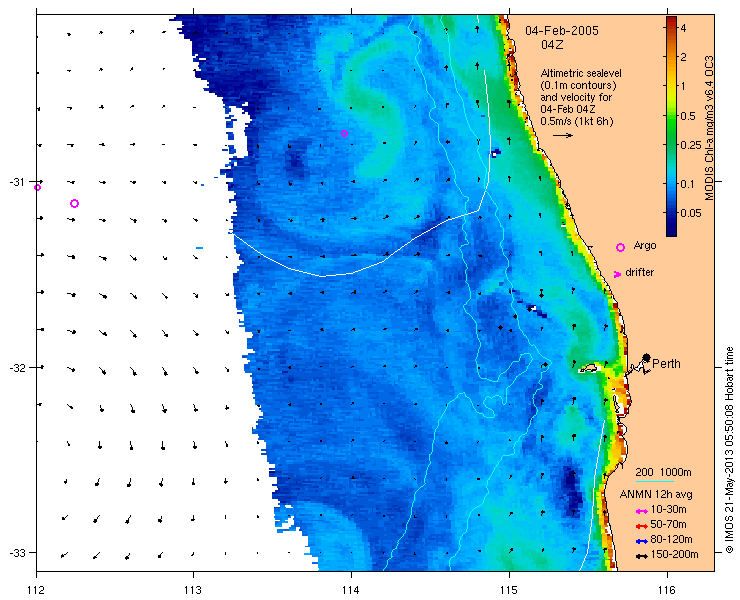The height and width of the screenshot is (600, 740).
Task: Click the 'ANMN 12h avg' heading
Action: tap(656, 495)
